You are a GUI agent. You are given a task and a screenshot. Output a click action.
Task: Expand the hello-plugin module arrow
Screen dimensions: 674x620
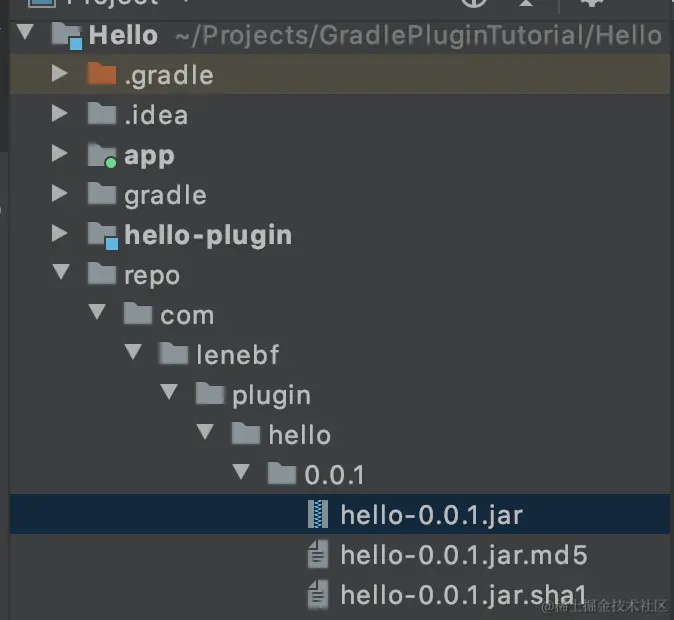click(59, 233)
